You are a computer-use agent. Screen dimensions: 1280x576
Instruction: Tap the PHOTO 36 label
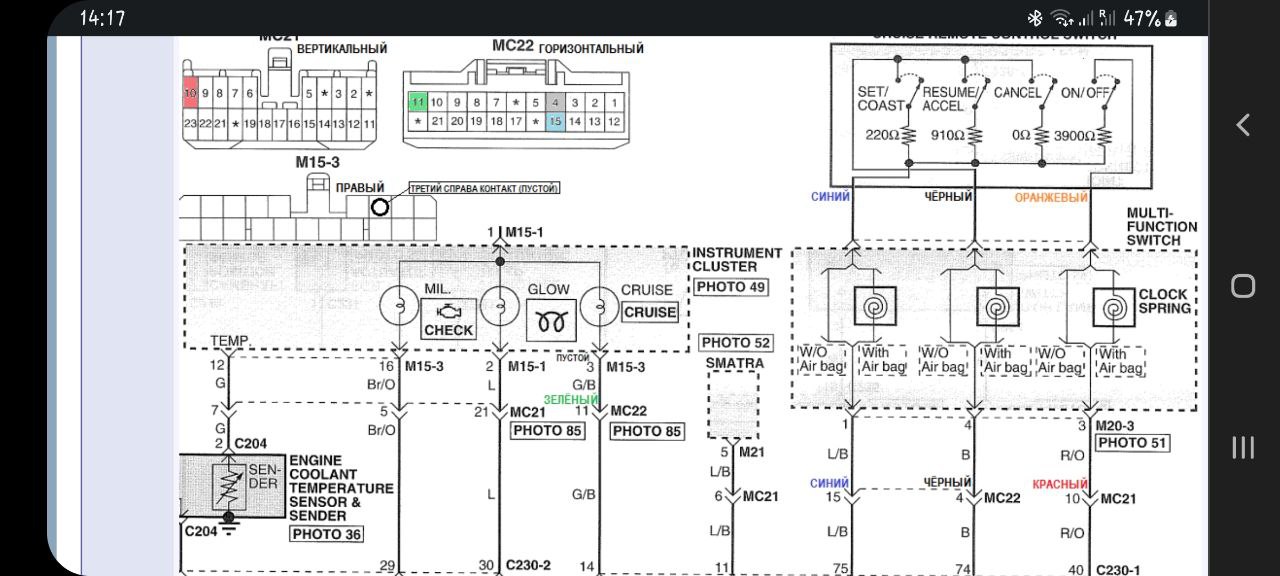click(x=326, y=534)
